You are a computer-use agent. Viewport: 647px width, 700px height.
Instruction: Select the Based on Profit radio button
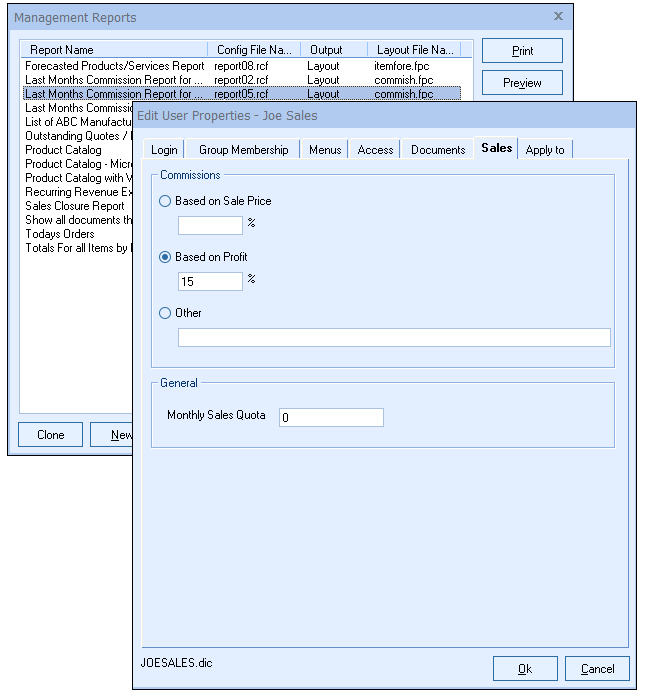(x=166, y=257)
